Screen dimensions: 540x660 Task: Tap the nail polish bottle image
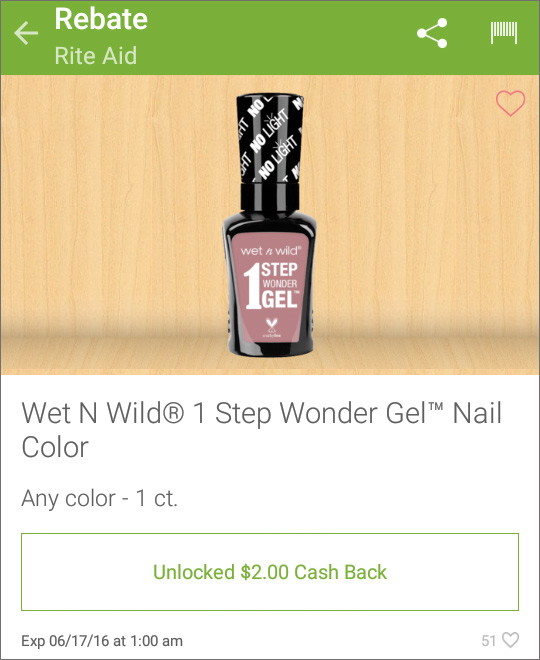click(270, 225)
